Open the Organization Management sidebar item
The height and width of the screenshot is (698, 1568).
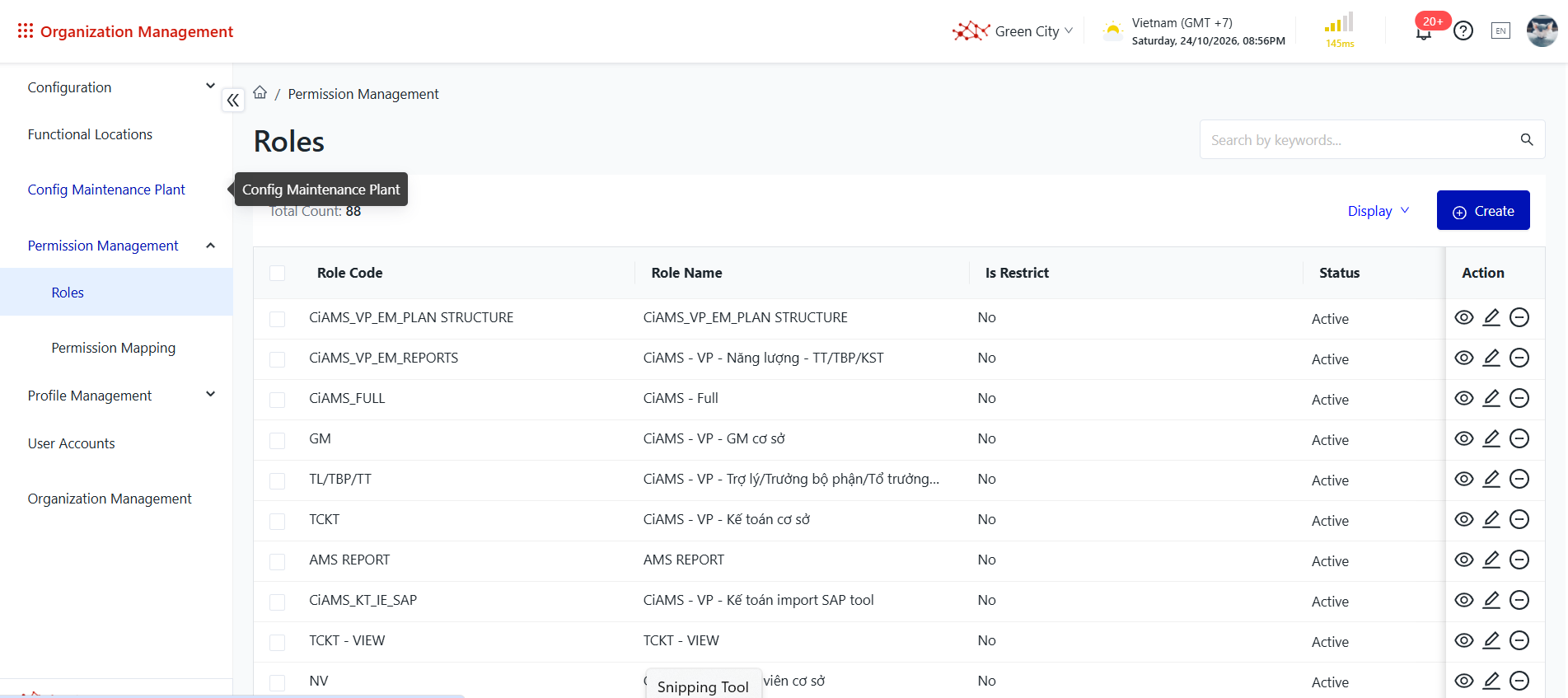(x=110, y=499)
